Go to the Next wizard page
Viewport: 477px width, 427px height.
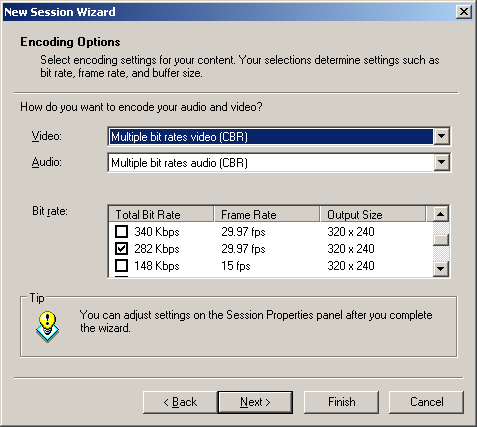(x=255, y=402)
